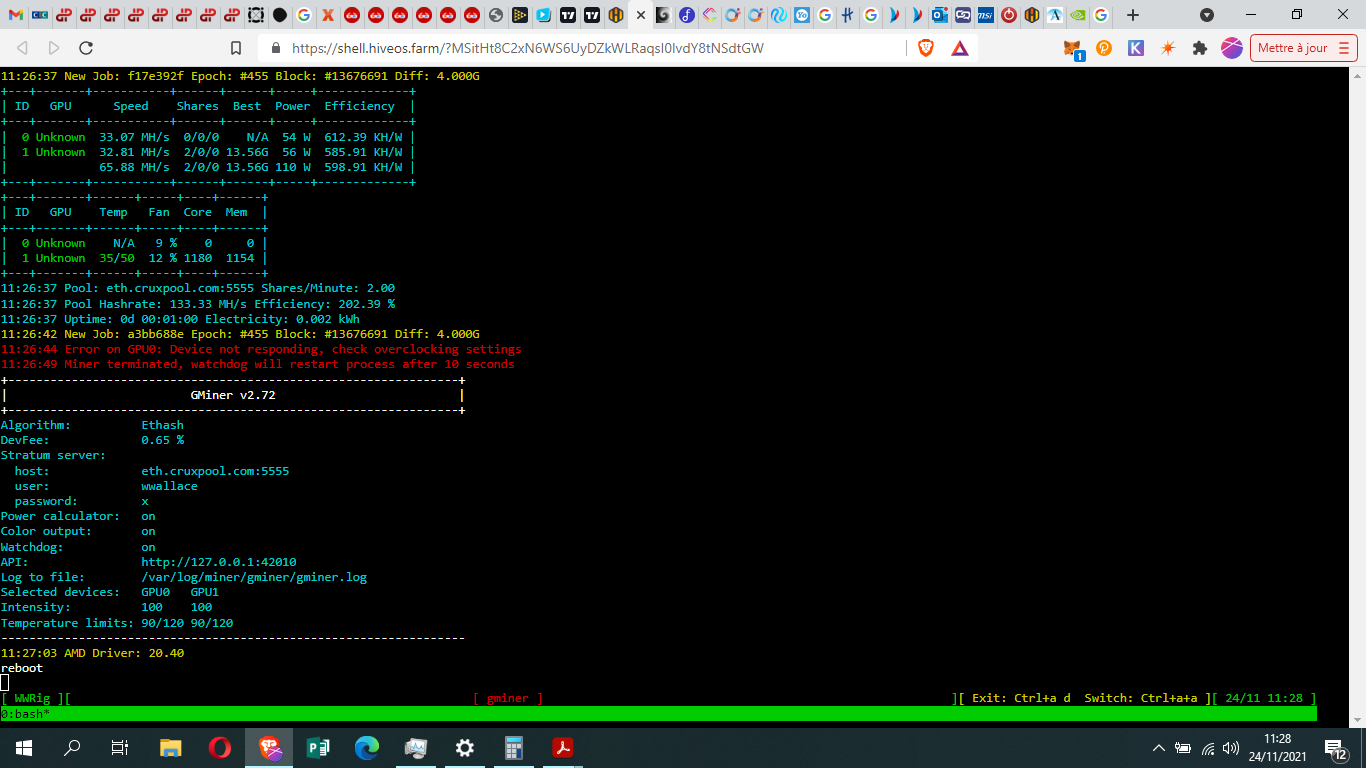This screenshot has width=1366, height=768.
Task: Switch to the Outlook tab
Action: pyautogui.click(x=939, y=15)
